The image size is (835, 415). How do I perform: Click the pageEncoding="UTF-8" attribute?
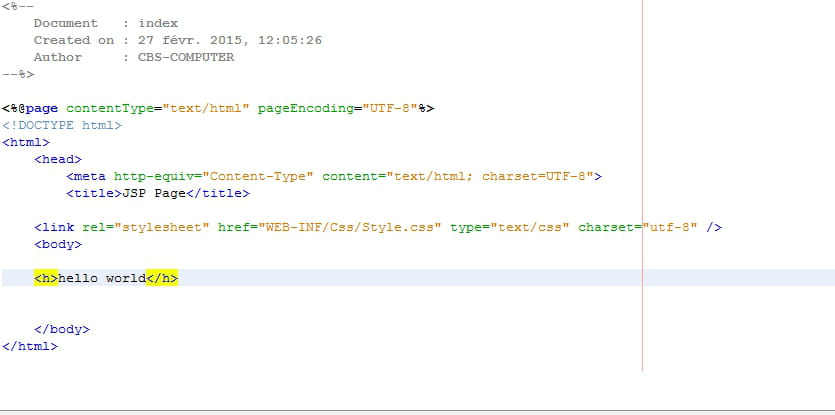[x=338, y=109]
